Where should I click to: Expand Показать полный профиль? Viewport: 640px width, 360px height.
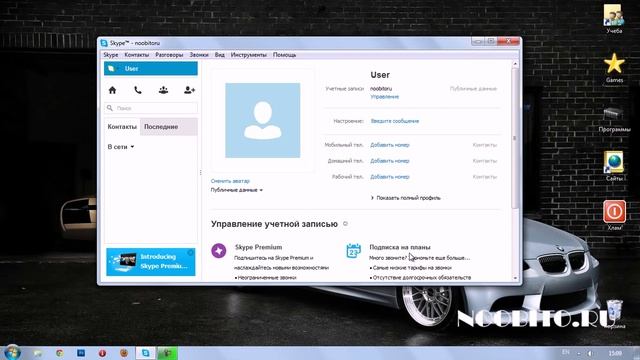tap(406, 198)
